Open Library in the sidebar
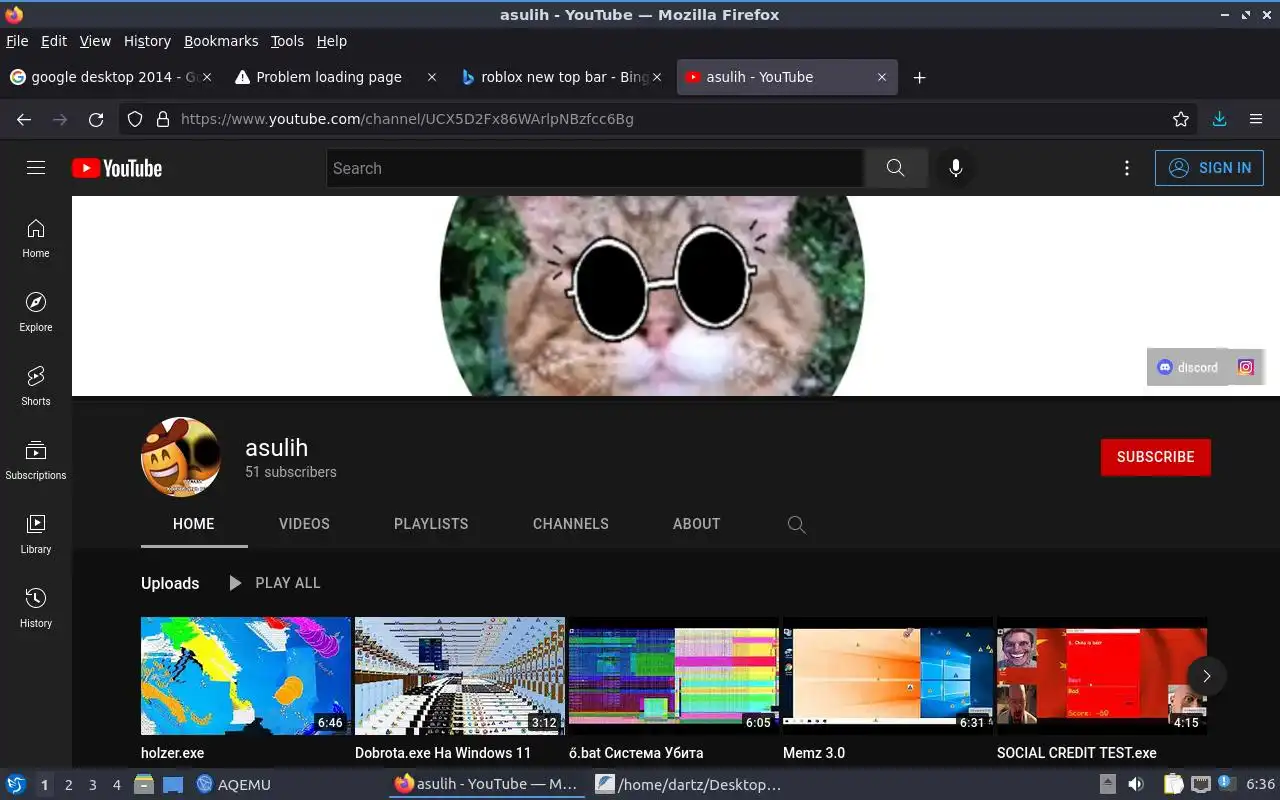The height and width of the screenshot is (800, 1280). pos(36,534)
